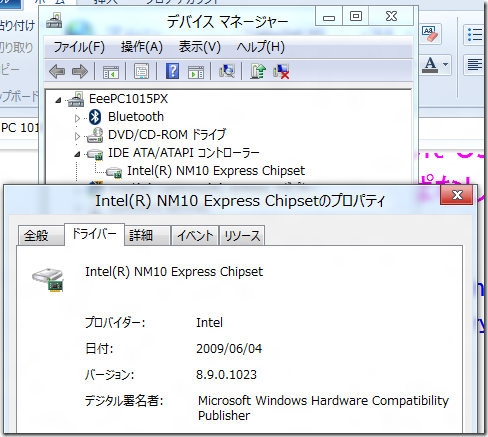Open the font color dropdown arrow in Word
Screen dimensions: 488x437
coord(445,64)
